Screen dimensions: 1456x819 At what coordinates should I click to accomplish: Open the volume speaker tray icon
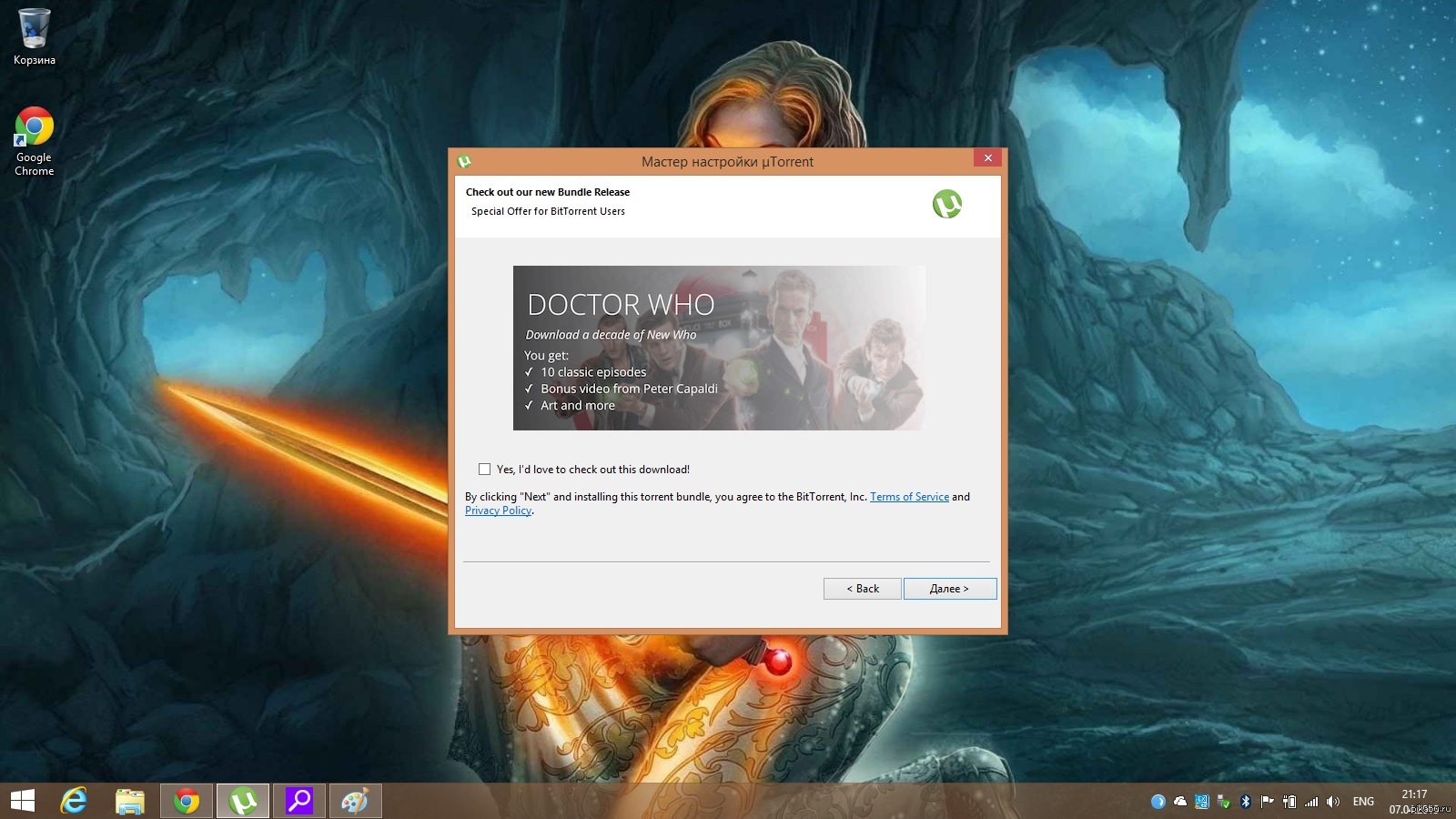1333,802
